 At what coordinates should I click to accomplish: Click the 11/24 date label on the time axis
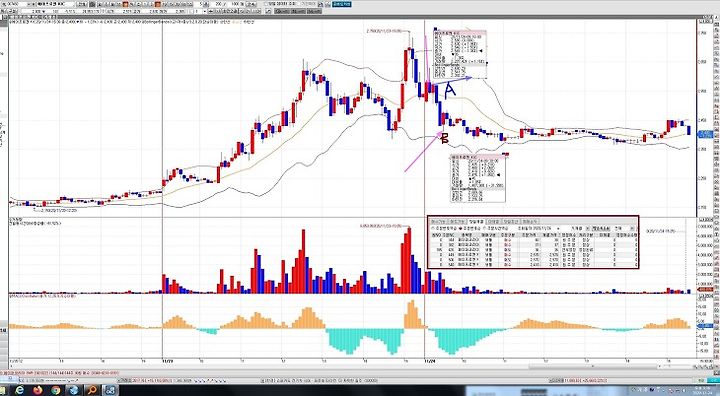click(x=430, y=362)
